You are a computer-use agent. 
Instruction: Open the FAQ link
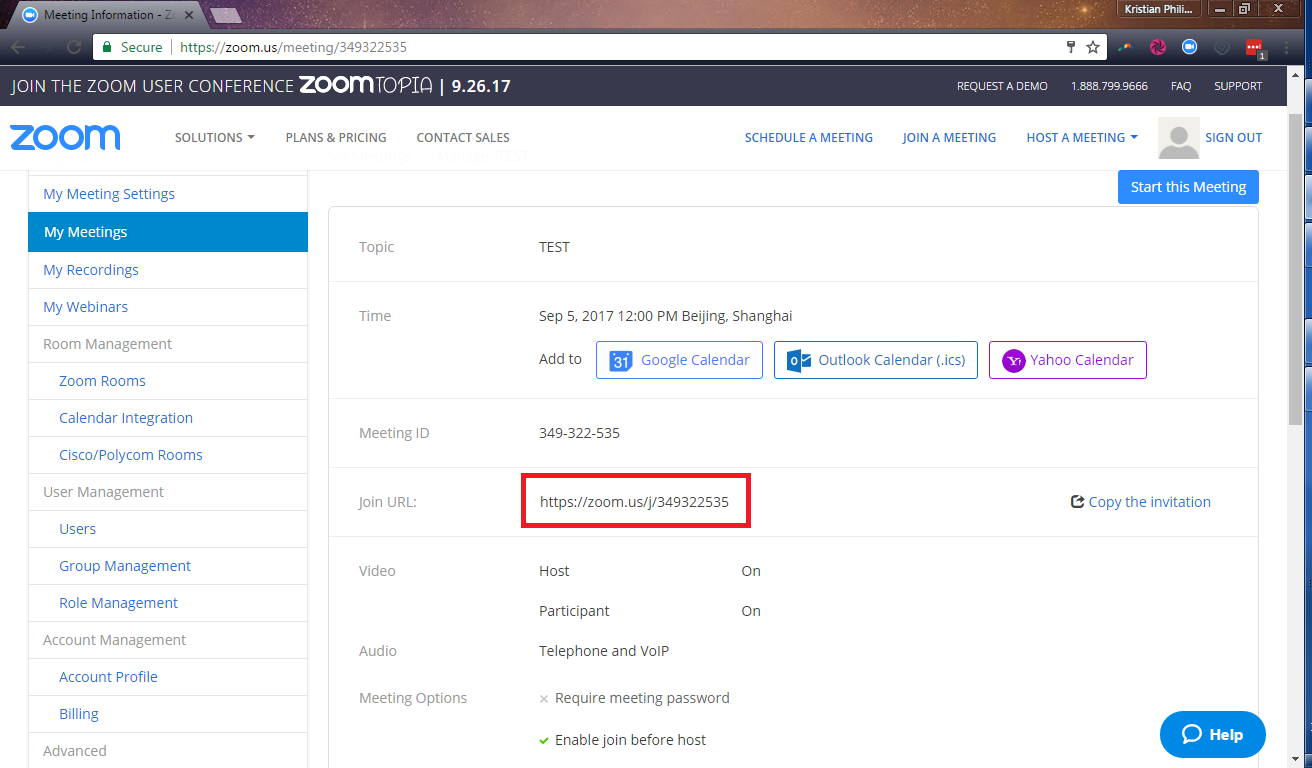pyautogui.click(x=1181, y=86)
